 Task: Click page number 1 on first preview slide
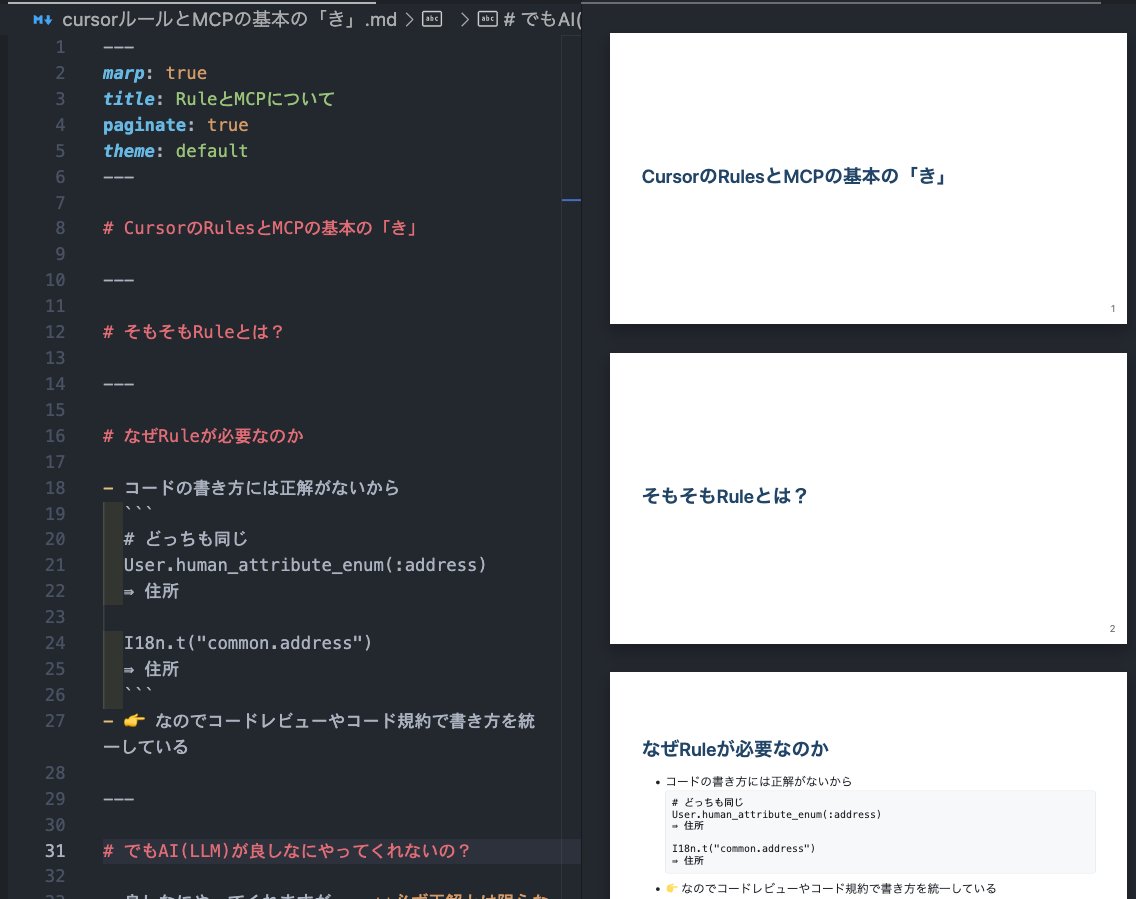coord(1113,309)
